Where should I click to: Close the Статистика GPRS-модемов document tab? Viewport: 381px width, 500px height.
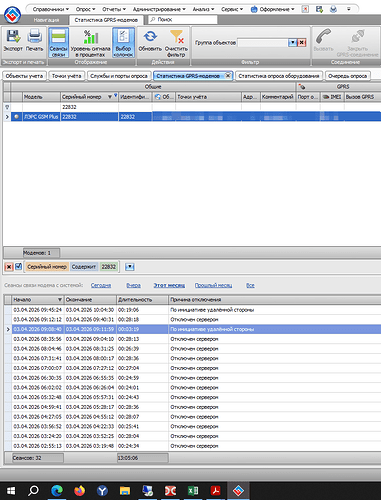(x=228, y=76)
